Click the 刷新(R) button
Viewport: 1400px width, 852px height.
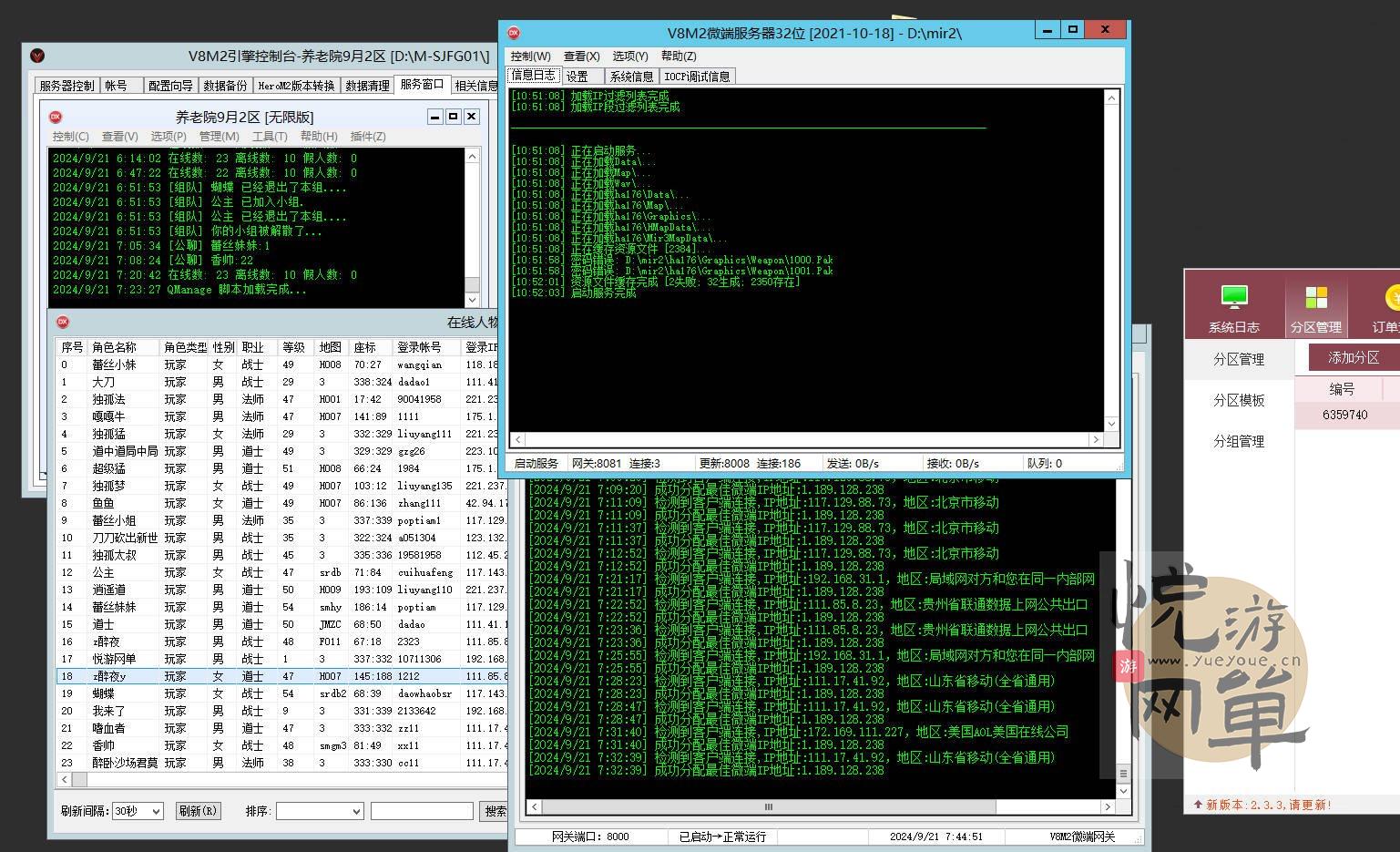point(198,811)
